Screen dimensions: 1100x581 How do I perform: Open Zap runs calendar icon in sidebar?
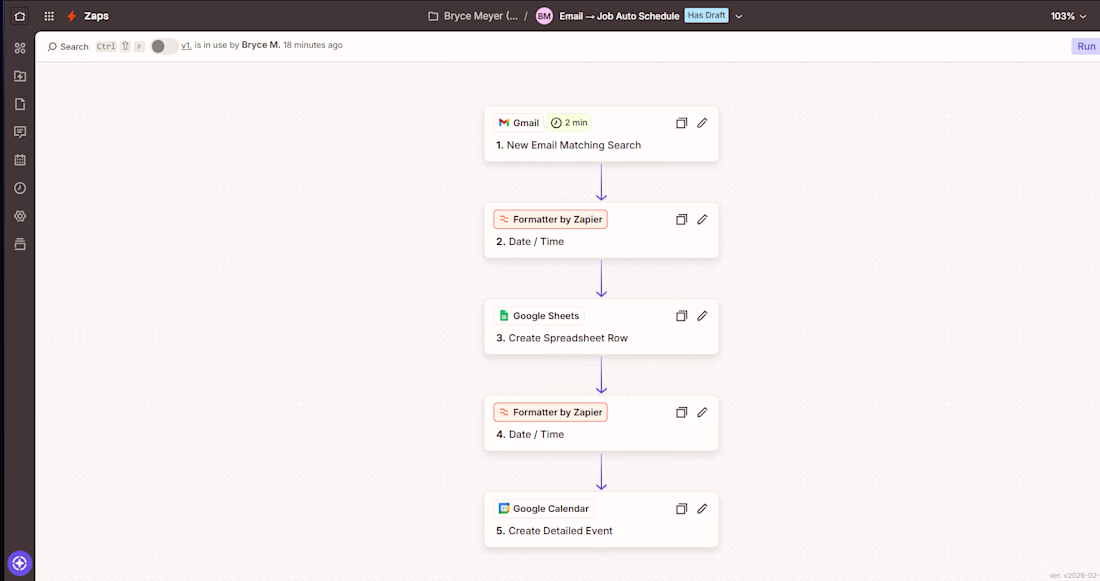click(20, 160)
